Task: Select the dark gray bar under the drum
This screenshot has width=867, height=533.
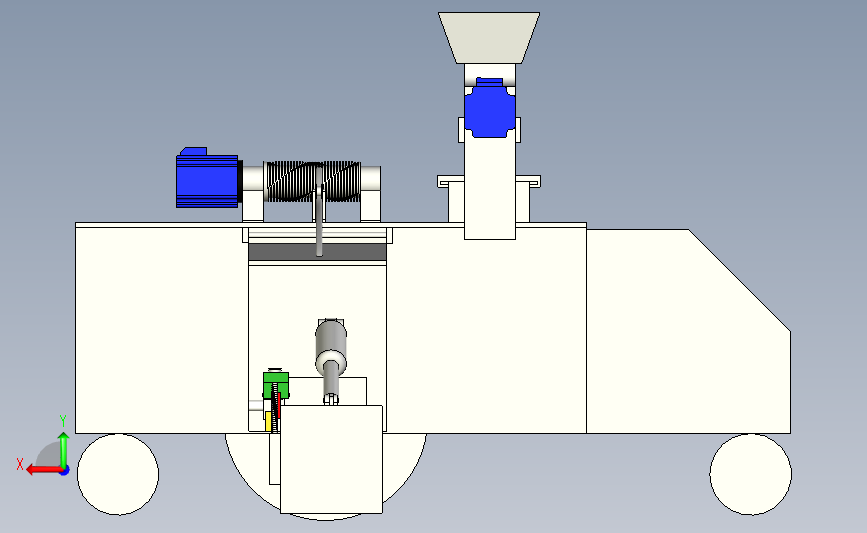Action: [317, 252]
